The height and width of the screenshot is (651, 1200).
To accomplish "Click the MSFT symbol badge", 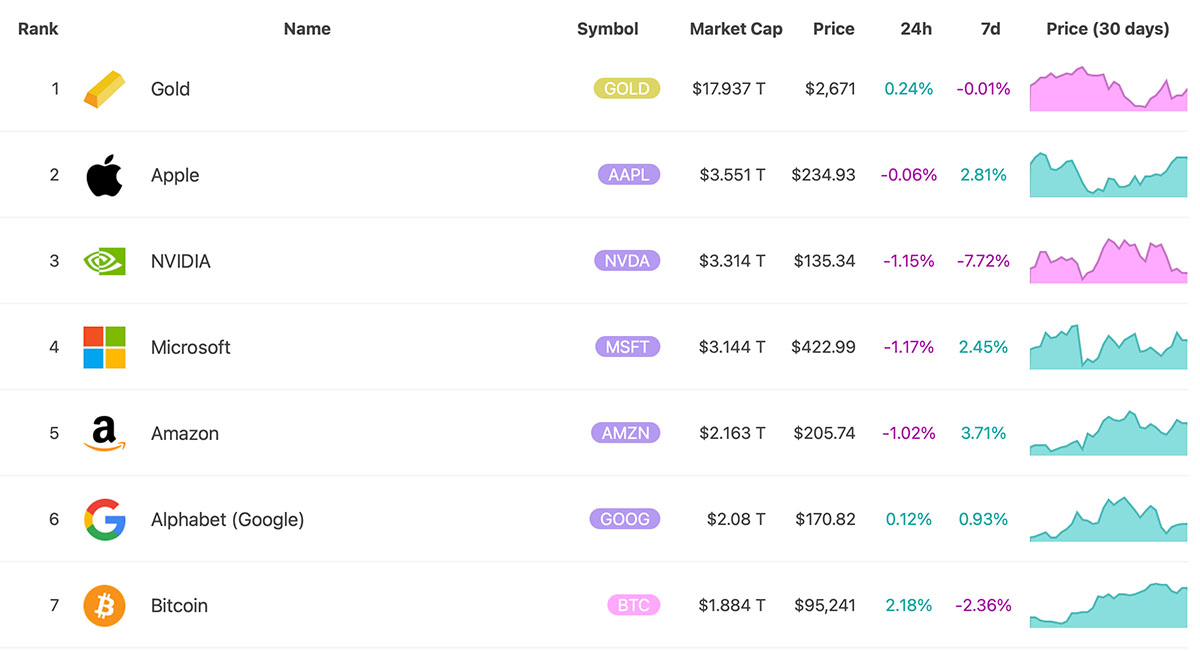I will click(x=627, y=347).
